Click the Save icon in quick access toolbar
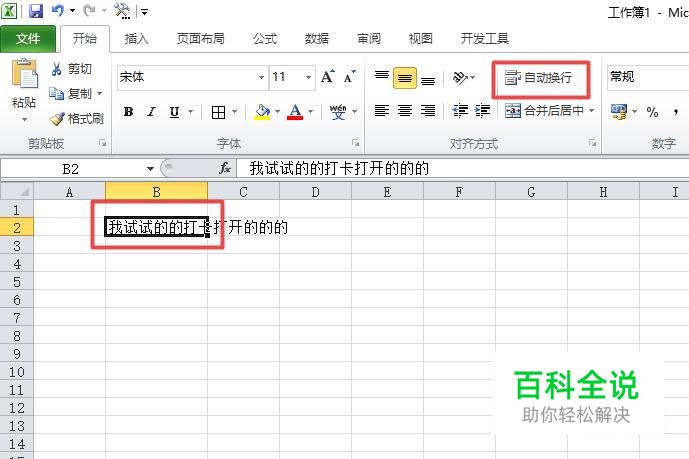Screen dimensions: 689x459 pos(36,11)
